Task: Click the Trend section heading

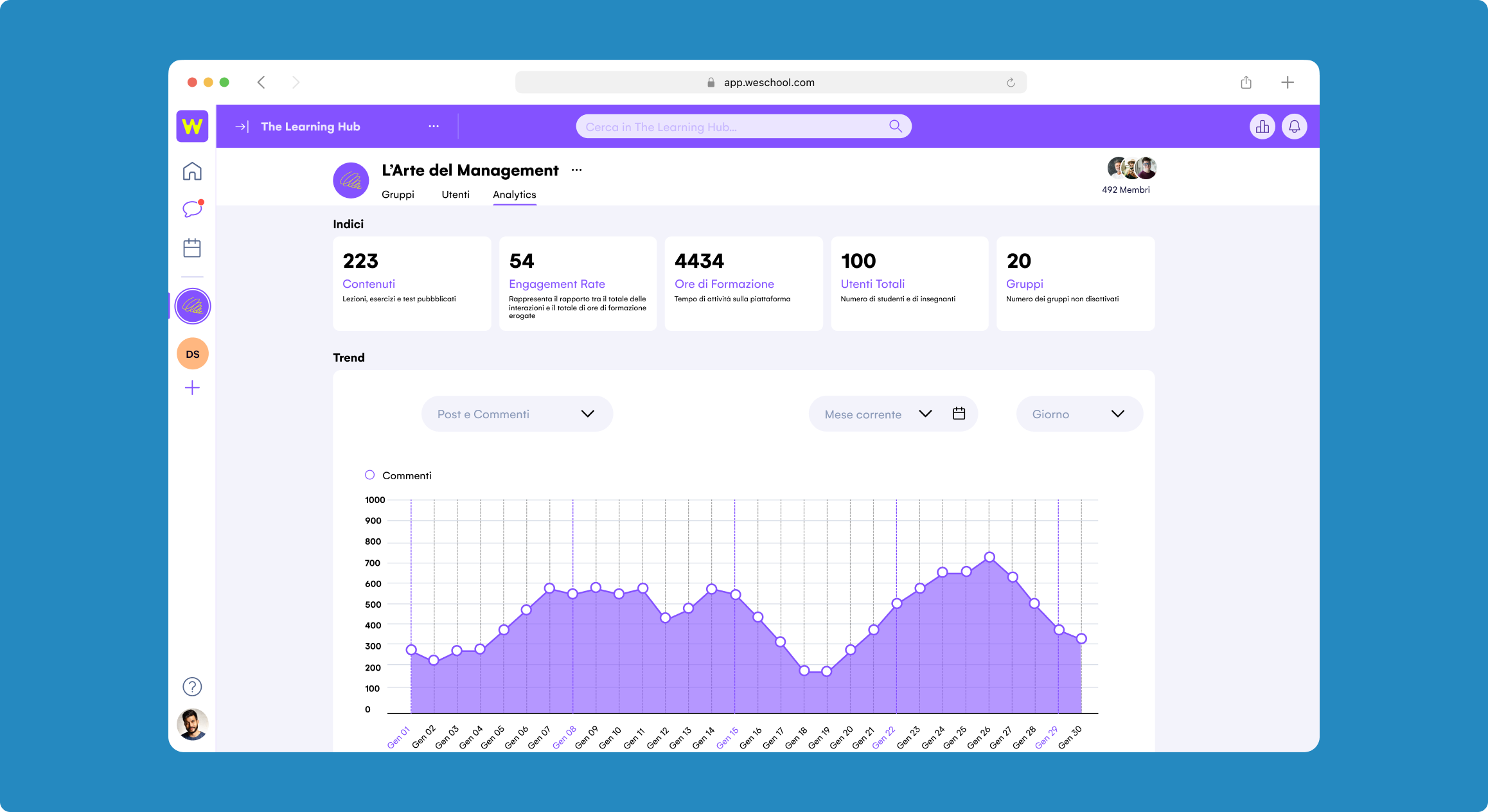Action: pyautogui.click(x=349, y=358)
